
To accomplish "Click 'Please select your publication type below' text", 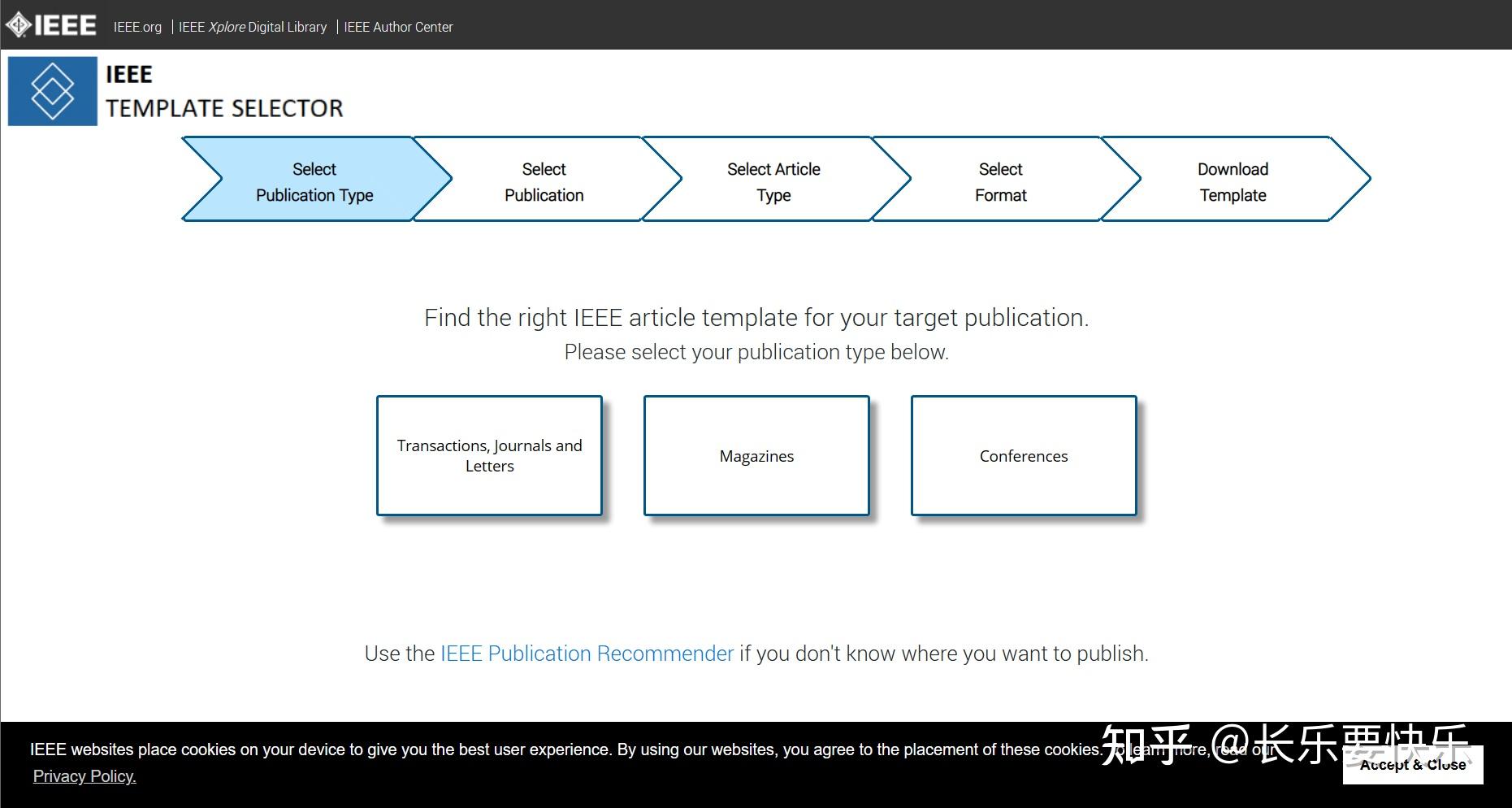I will [x=756, y=352].
